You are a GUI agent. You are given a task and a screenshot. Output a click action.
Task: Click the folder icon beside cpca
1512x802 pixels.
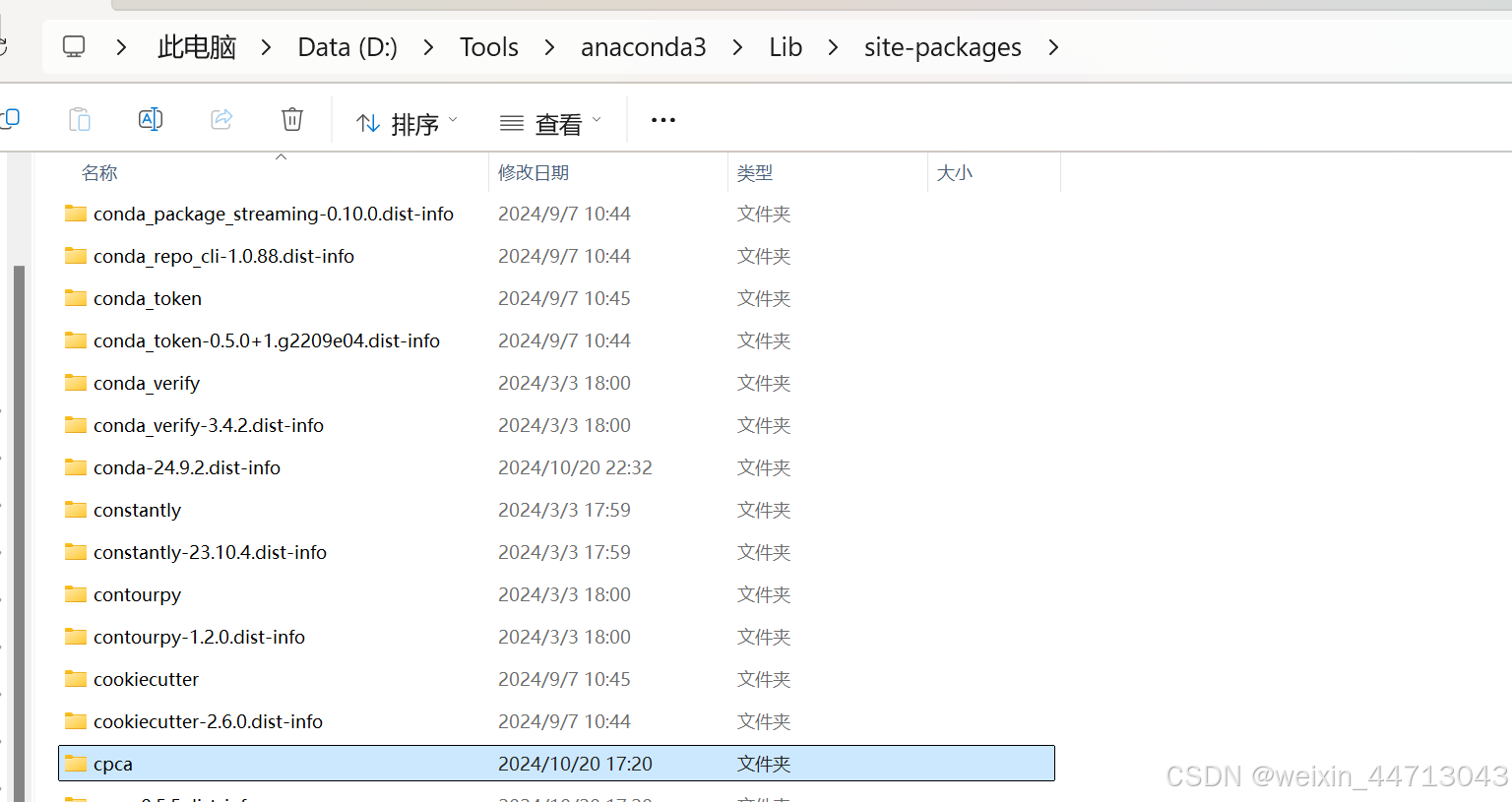pyautogui.click(x=75, y=764)
